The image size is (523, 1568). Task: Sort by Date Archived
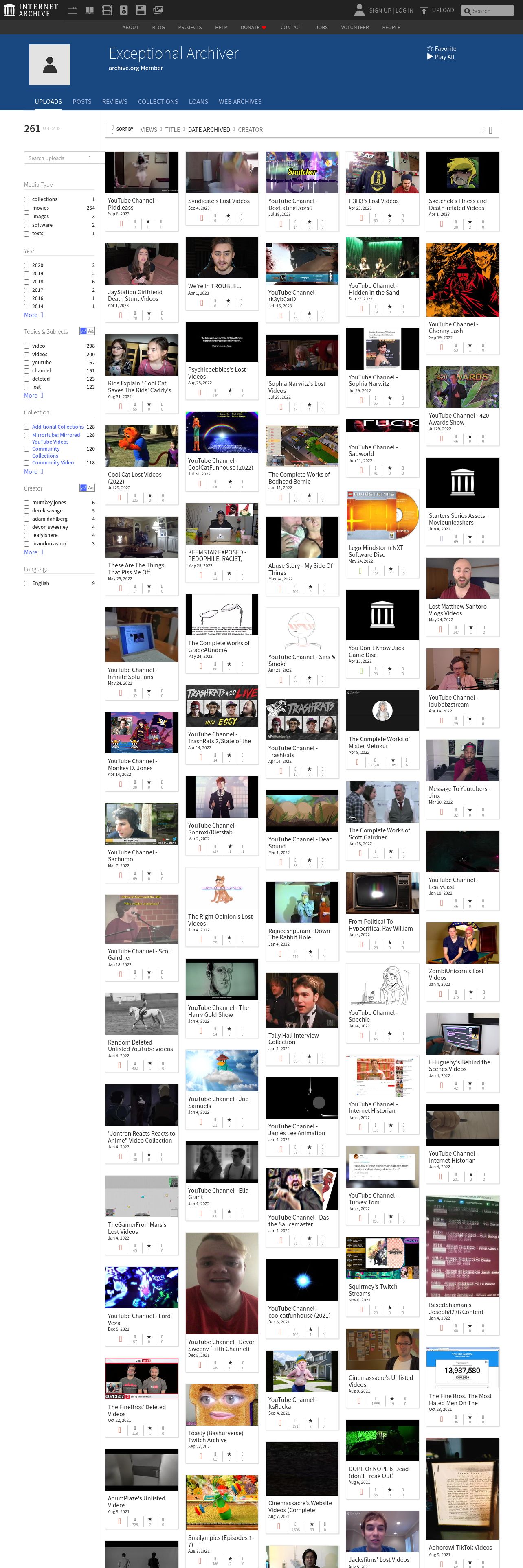pos(209,130)
